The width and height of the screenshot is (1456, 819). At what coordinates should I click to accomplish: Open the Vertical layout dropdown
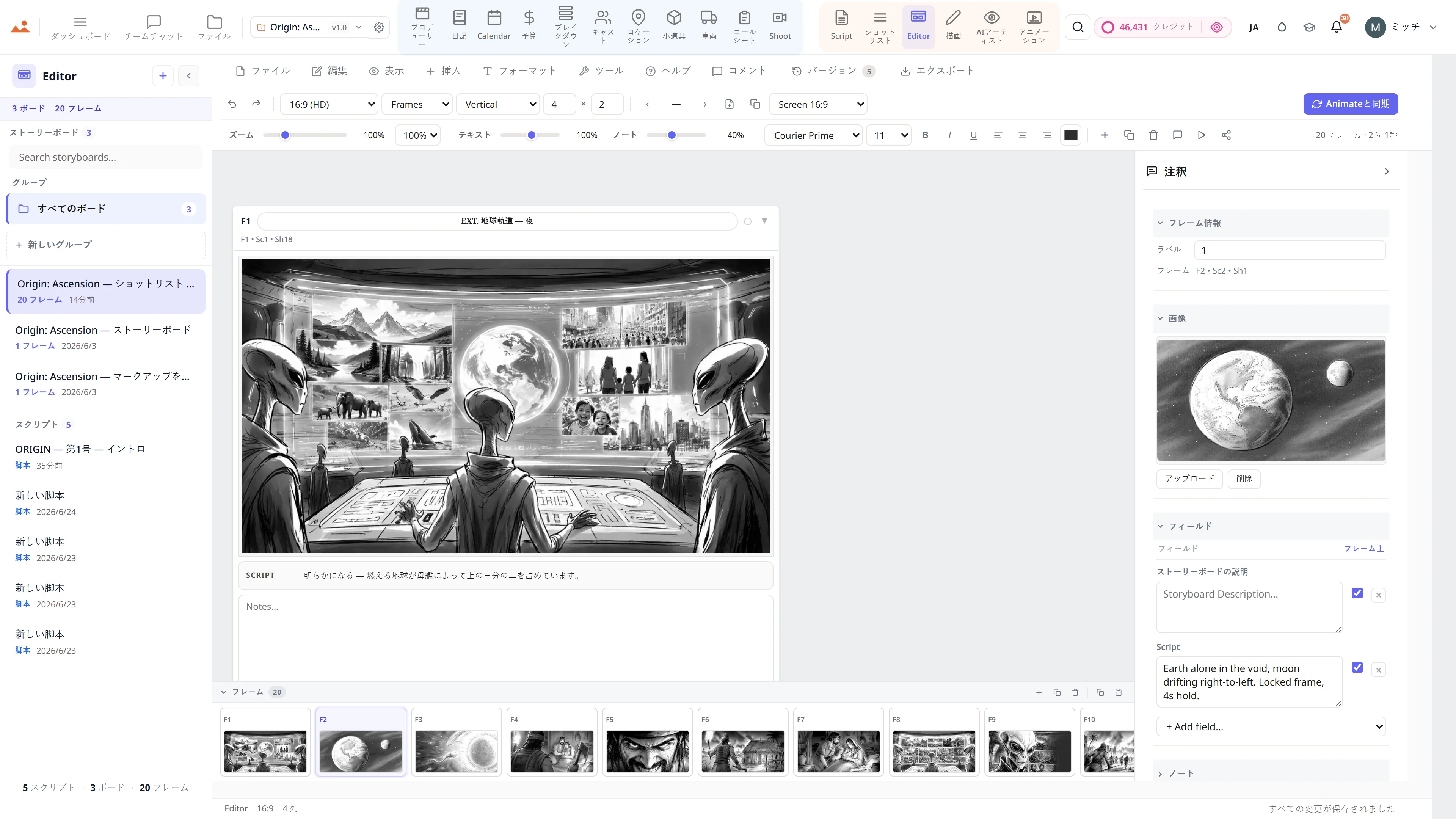click(x=498, y=104)
